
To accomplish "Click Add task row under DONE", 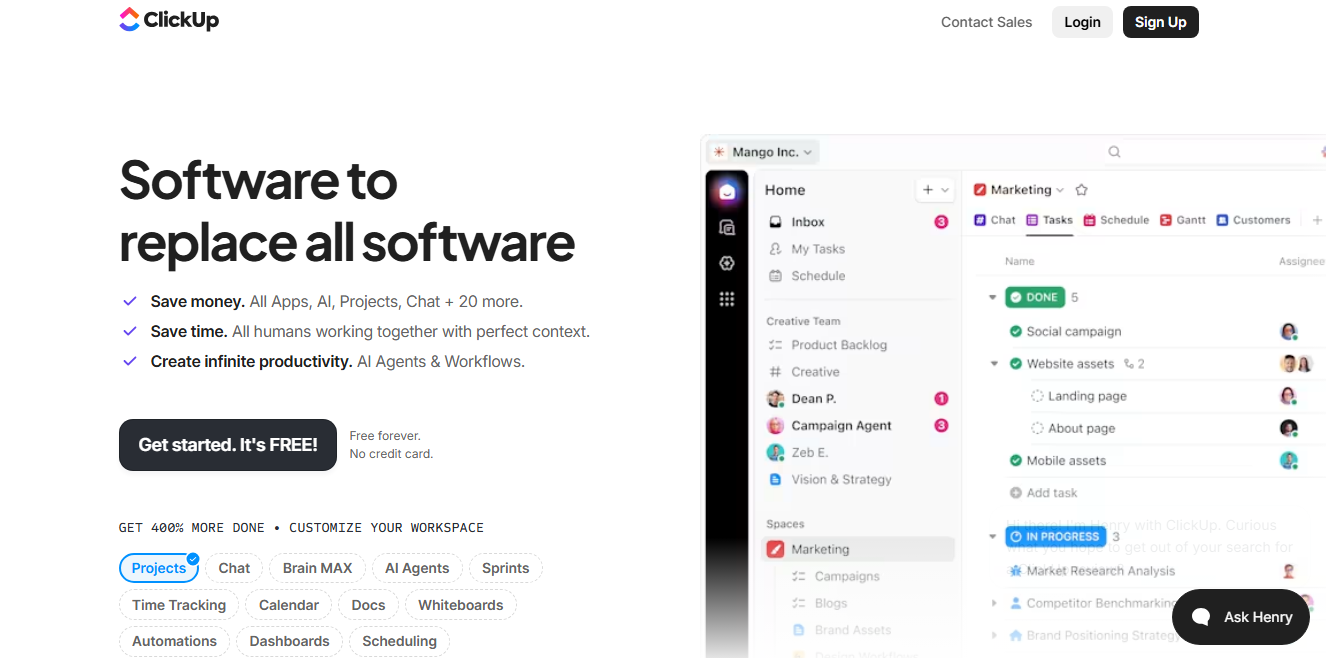I will click(1044, 493).
